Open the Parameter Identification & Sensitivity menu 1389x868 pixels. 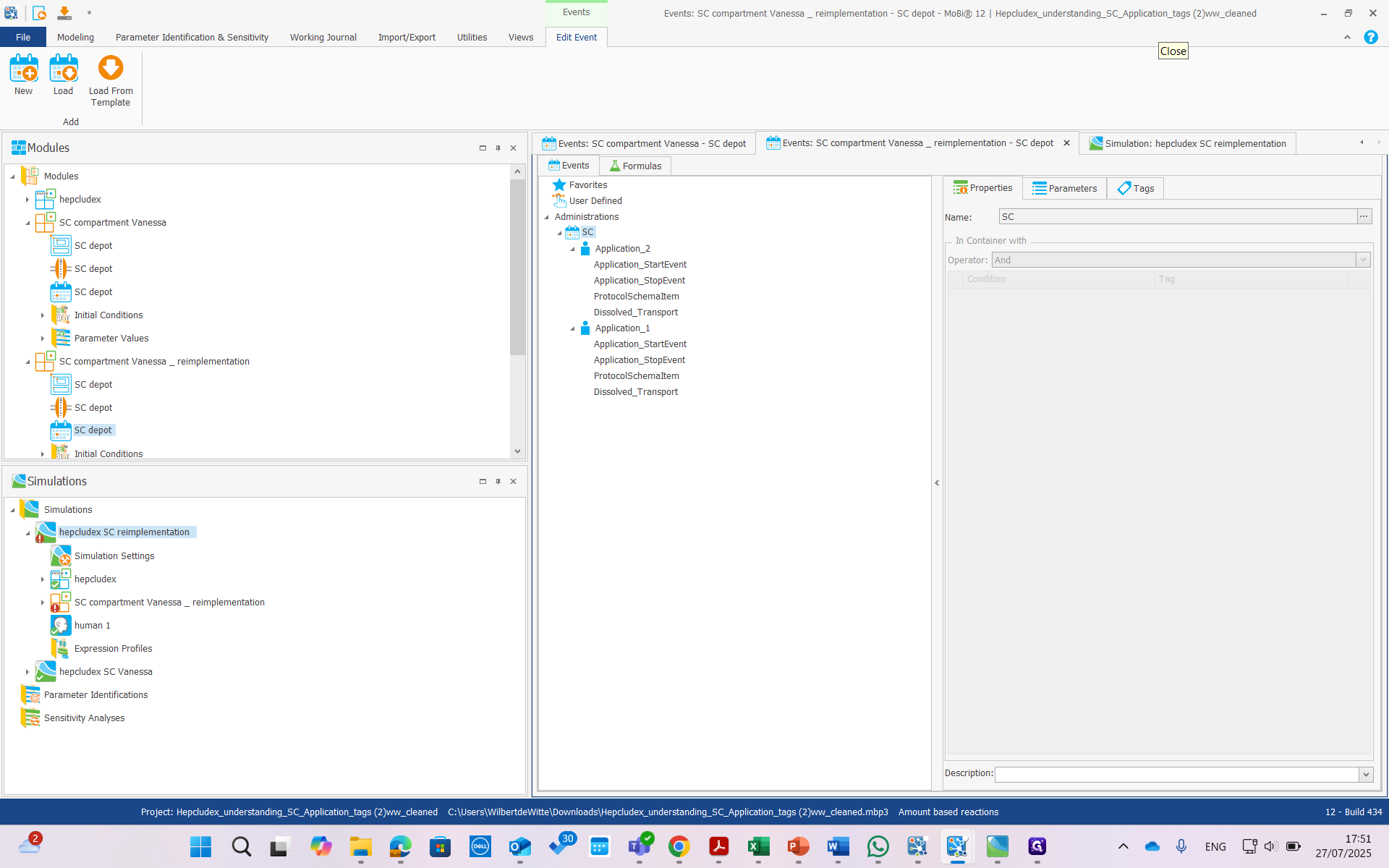coord(192,37)
